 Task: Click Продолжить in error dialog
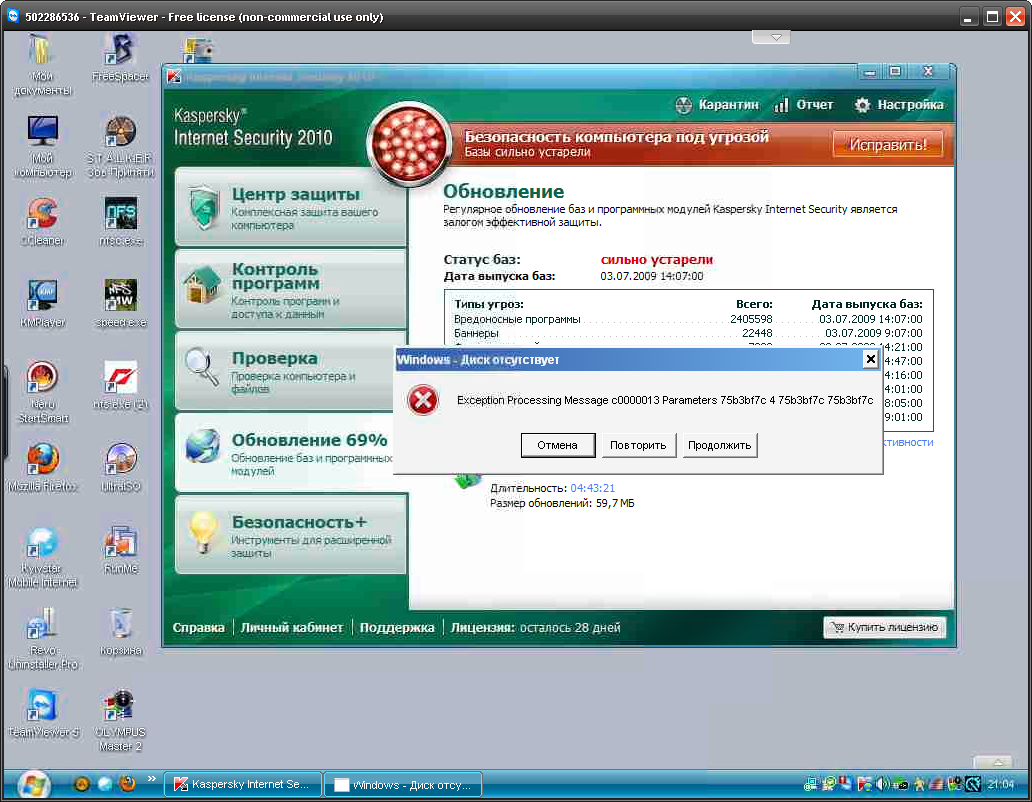pyautogui.click(x=719, y=445)
